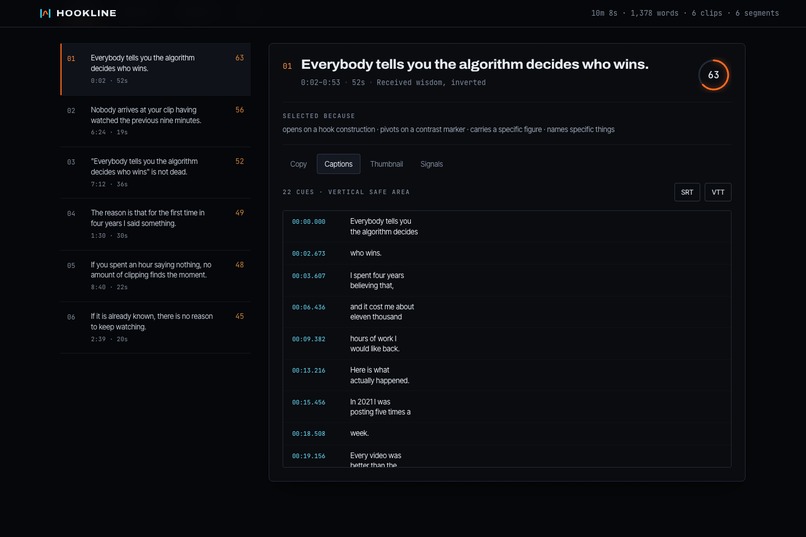Click the "22 CUES · VERTICAL SAFE AREA" label
The width and height of the screenshot is (806, 537).
(x=346, y=192)
